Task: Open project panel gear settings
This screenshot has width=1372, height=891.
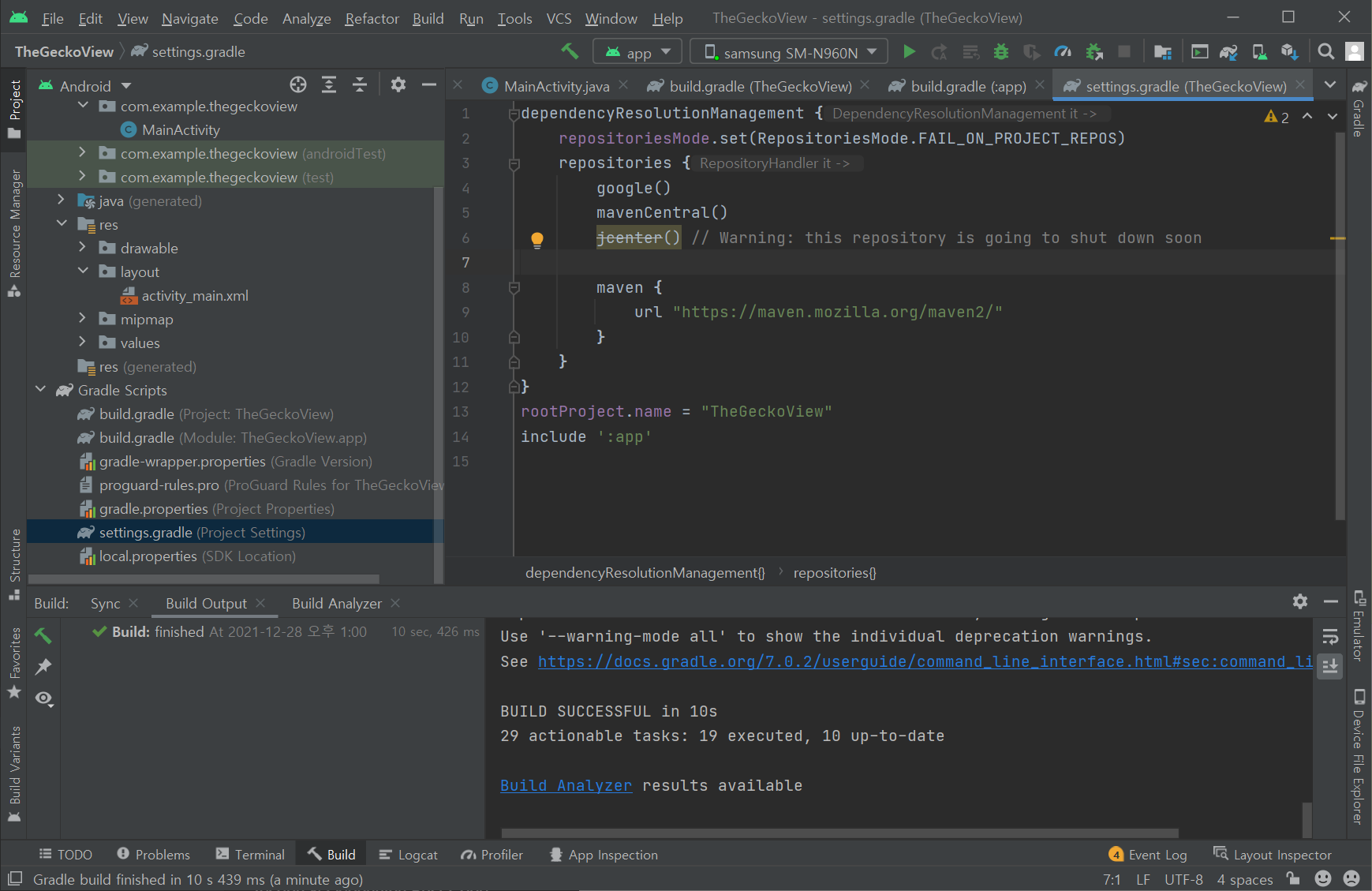Action: point(398,85)
